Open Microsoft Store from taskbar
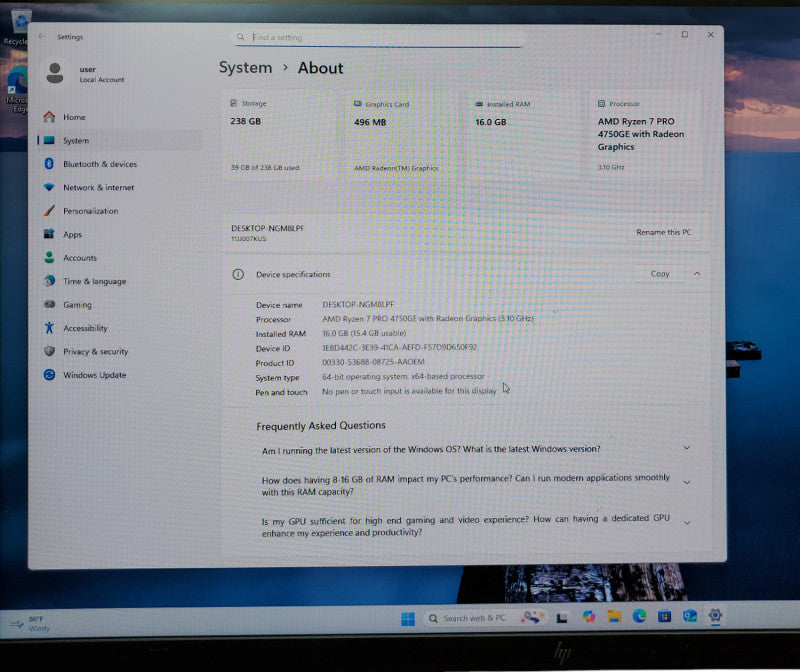The width and height of the screenshot is (800, 672). 664,616
